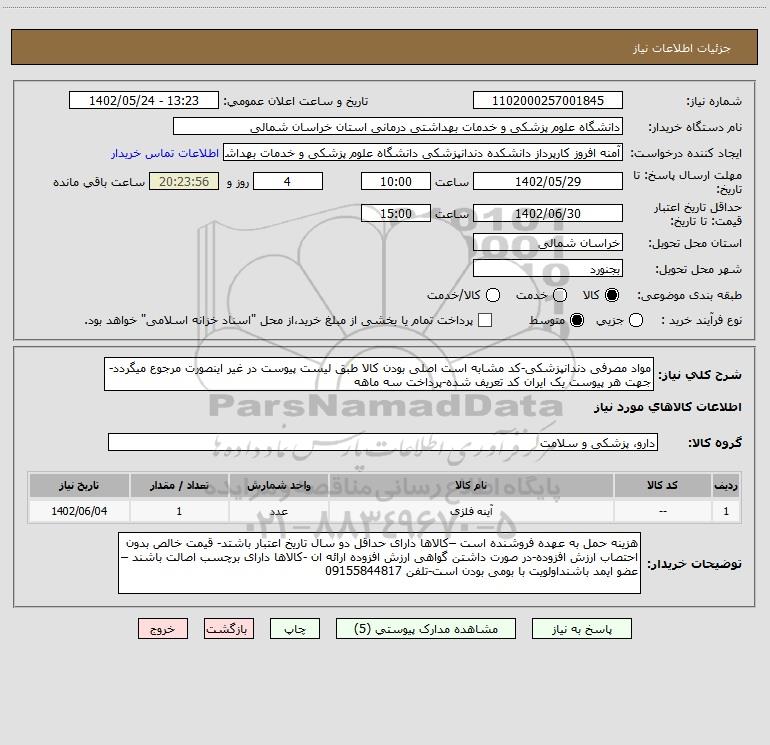
Task: Click the شماره نیاز field 1102000257001845
Action: click(x=548, y=100)
